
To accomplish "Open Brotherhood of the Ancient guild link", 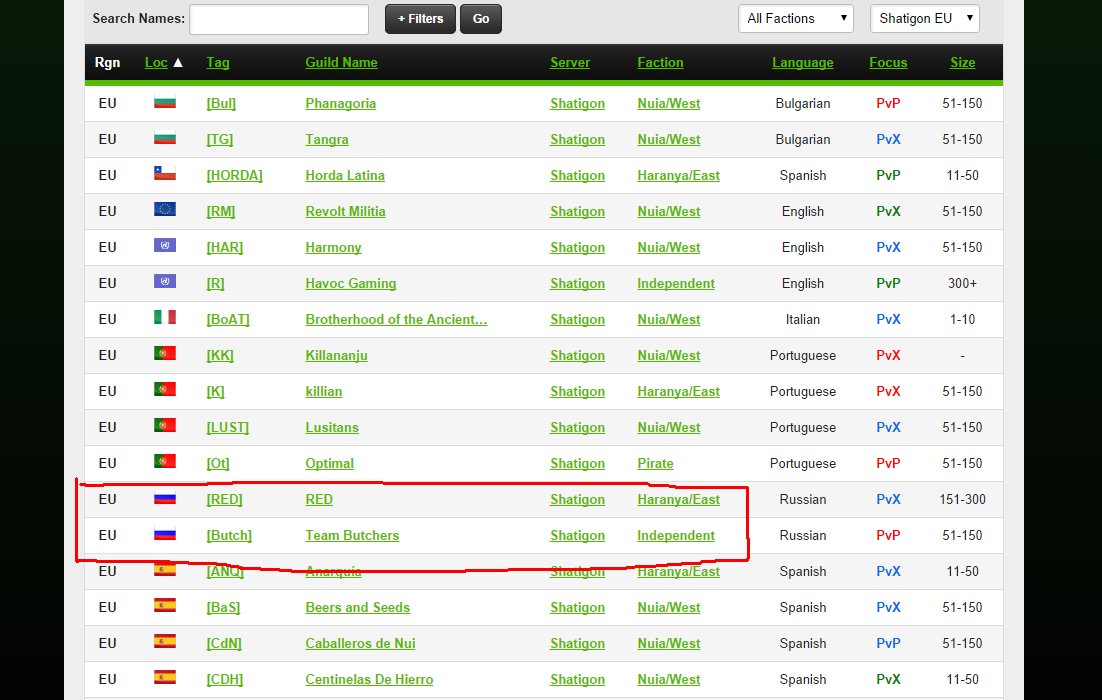I will tap(396, 319).
